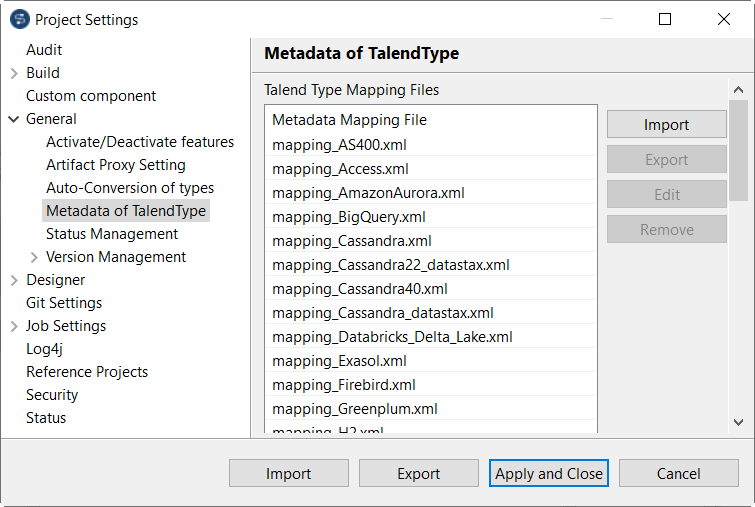Click the Talend app icon in title bar
The height and width of the screenshot is (507, 755).
pos(19,19)
